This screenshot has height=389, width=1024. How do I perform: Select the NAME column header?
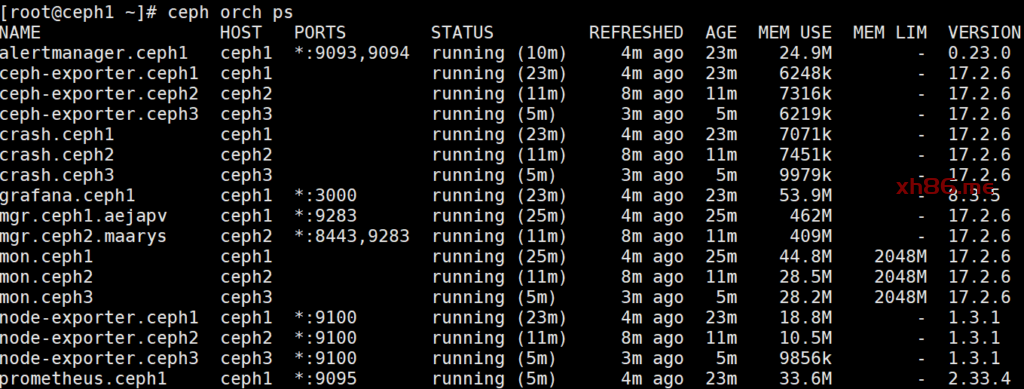[x=20, y=33]
